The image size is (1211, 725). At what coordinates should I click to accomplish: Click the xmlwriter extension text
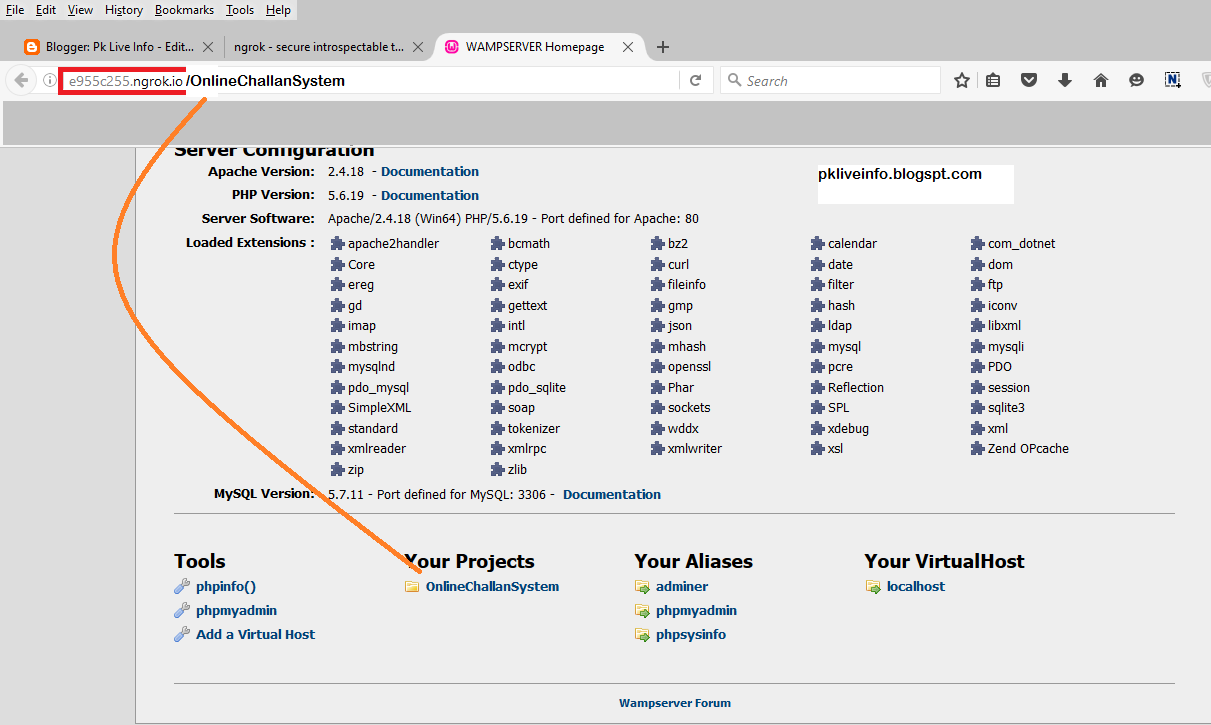[695, 449]
